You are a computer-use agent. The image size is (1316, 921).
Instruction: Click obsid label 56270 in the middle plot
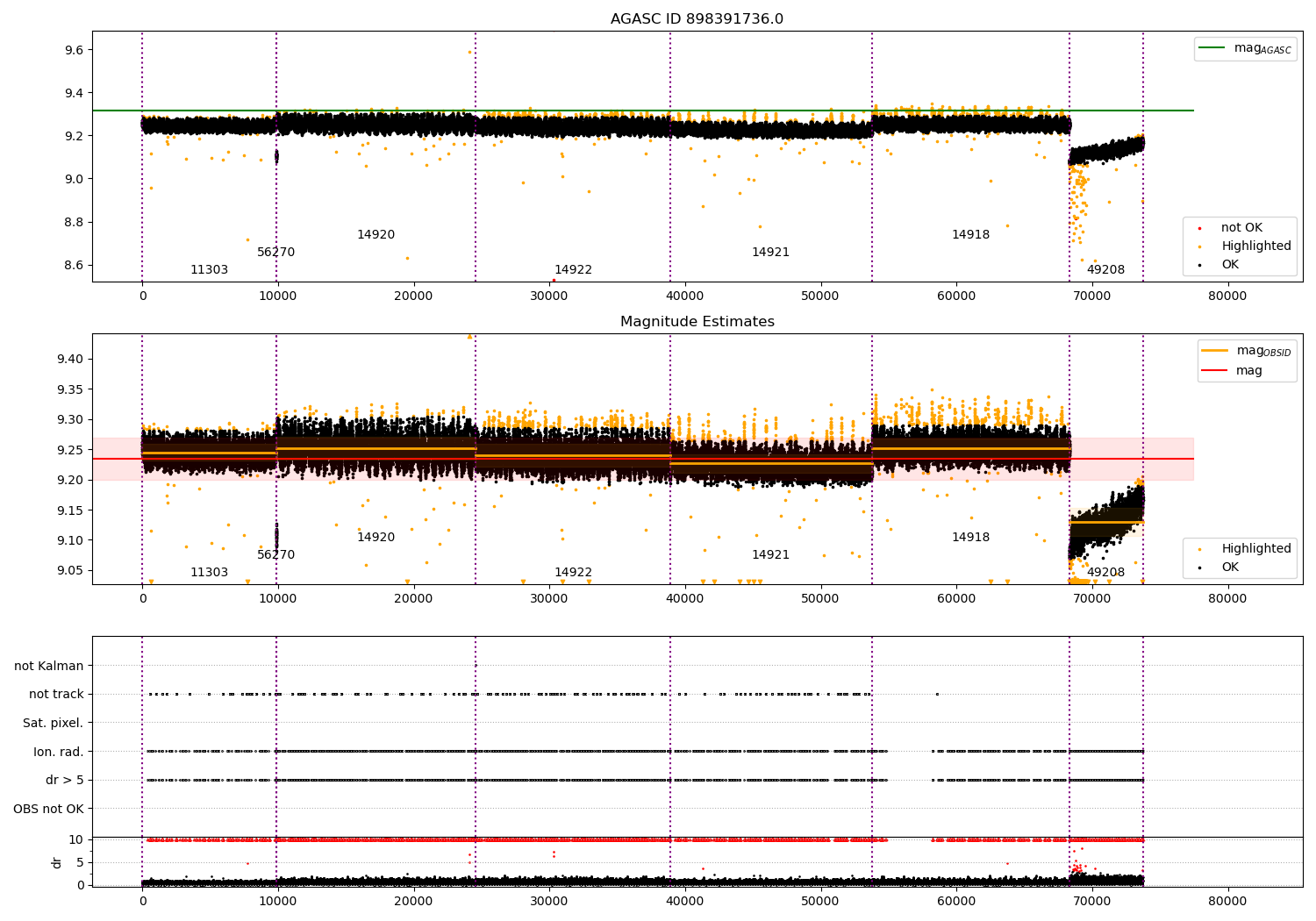(x=275, y=555)
